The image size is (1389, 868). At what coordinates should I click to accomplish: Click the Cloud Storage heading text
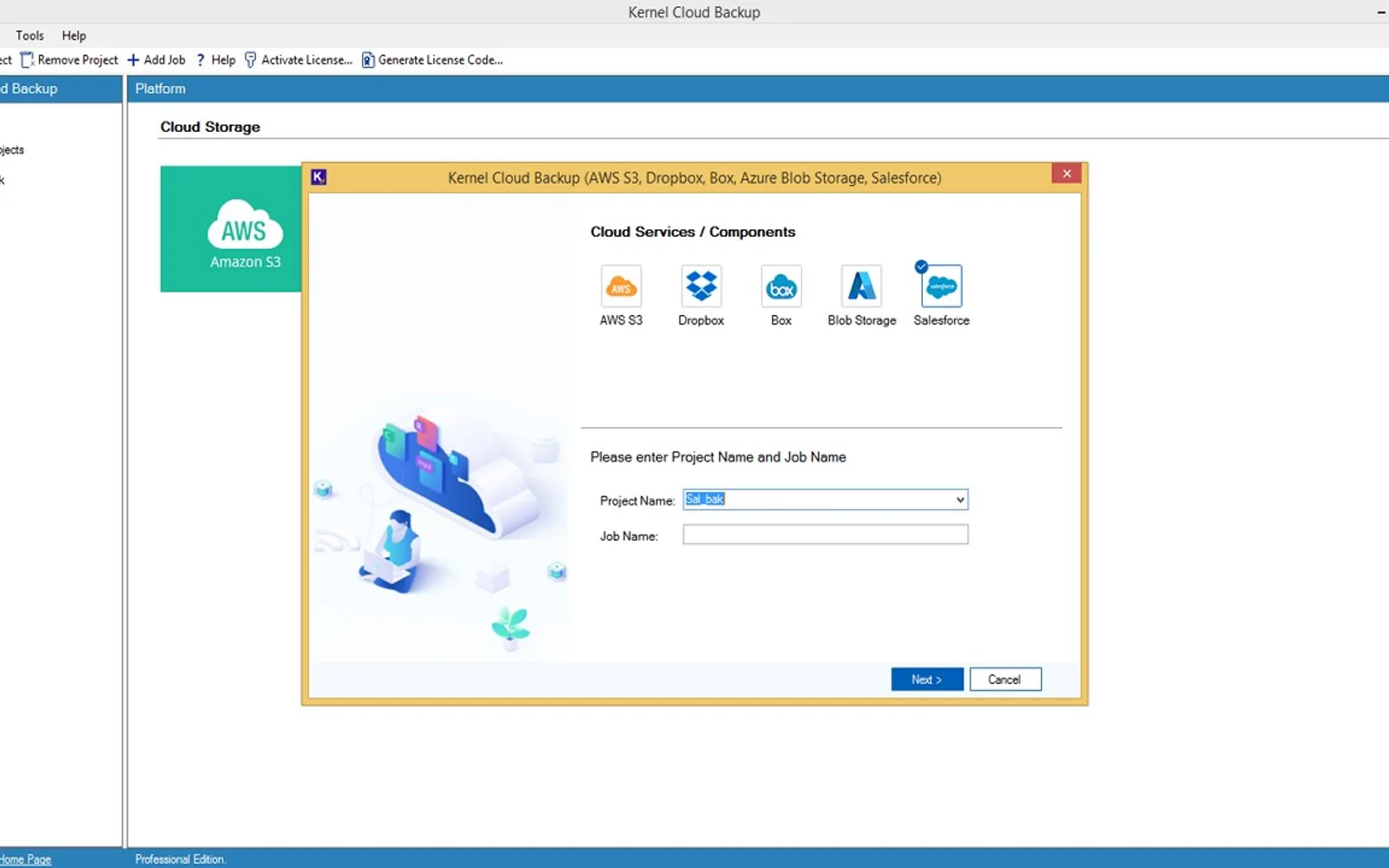pos(210,127)
